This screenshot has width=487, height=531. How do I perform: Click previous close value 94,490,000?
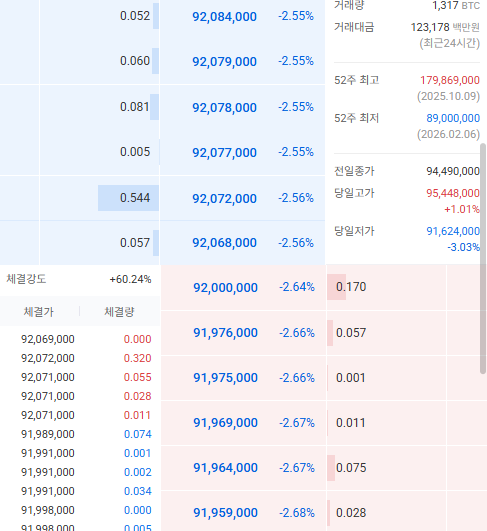coord(453,171)
